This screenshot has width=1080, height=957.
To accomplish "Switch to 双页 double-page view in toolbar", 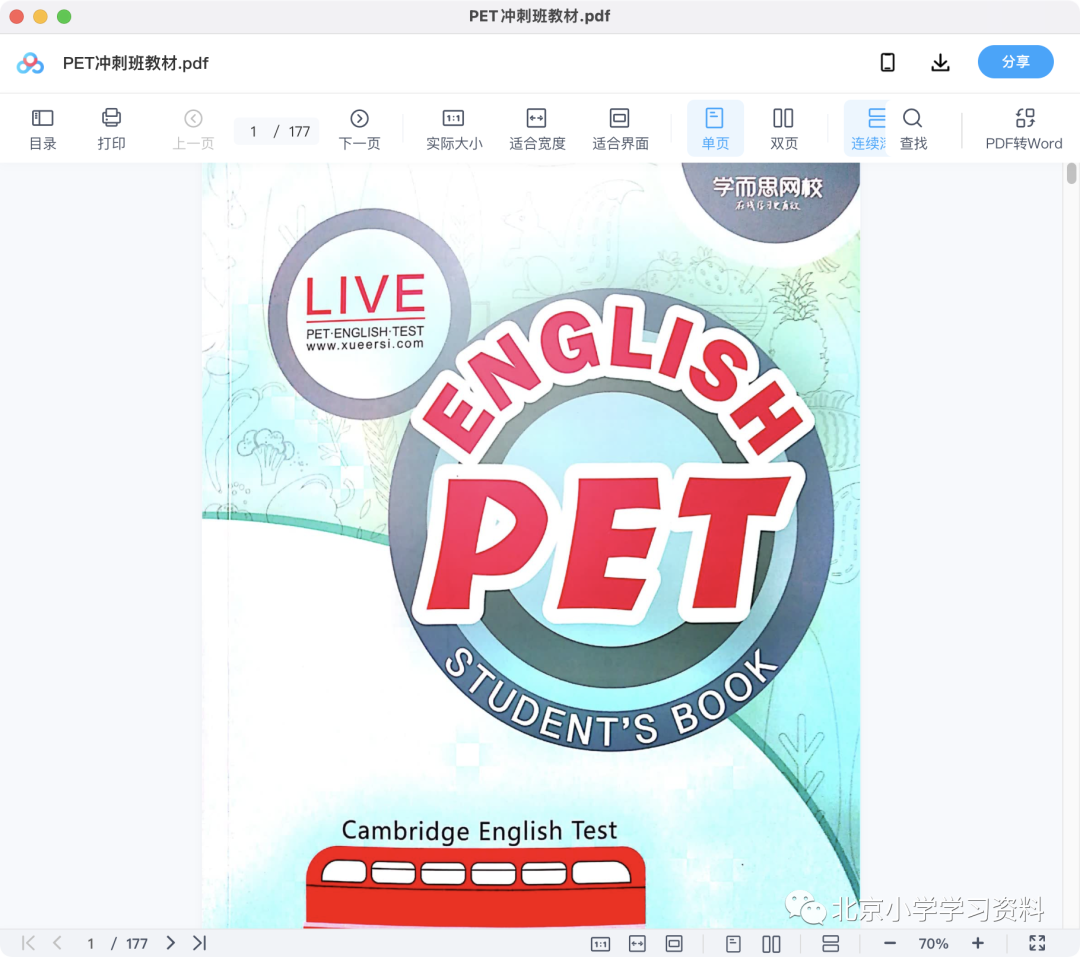I will tap(784, 129).
